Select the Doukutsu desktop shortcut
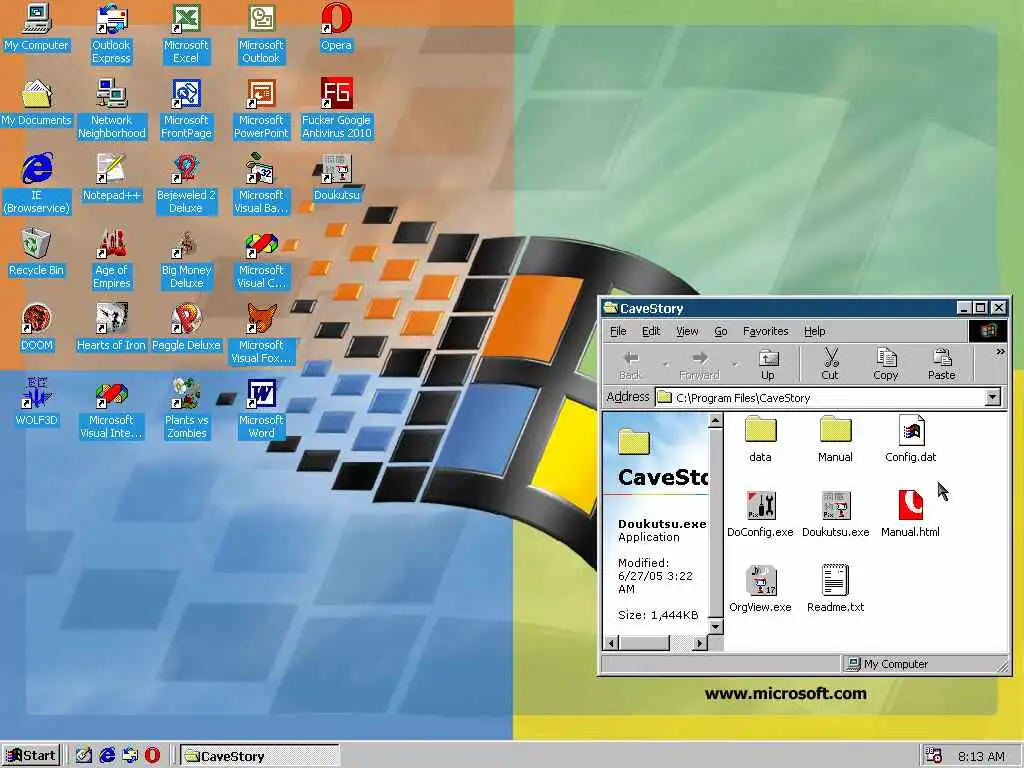 point(336,178)
